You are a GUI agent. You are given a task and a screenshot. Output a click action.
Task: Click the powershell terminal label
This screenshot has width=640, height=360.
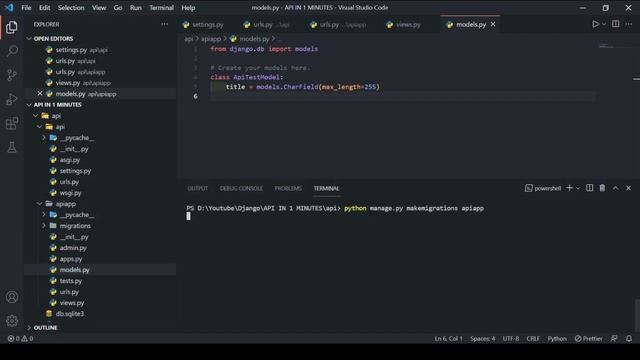[x=543, y=188]
